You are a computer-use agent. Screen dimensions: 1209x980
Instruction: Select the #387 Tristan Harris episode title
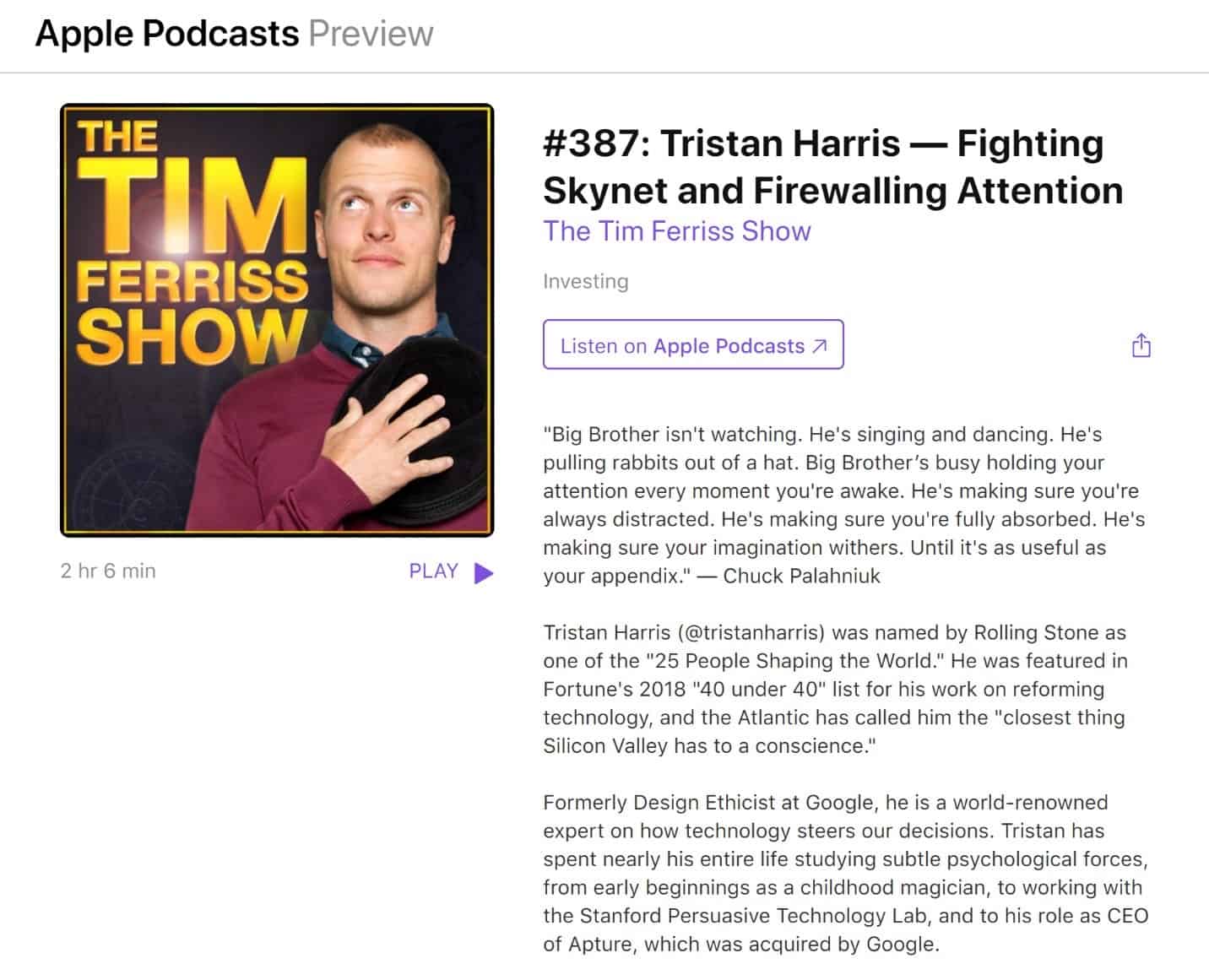coord(832,166)
